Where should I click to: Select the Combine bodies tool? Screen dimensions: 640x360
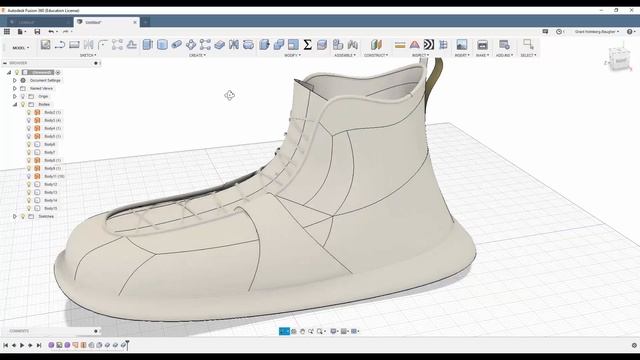click(x=279, y=44)
